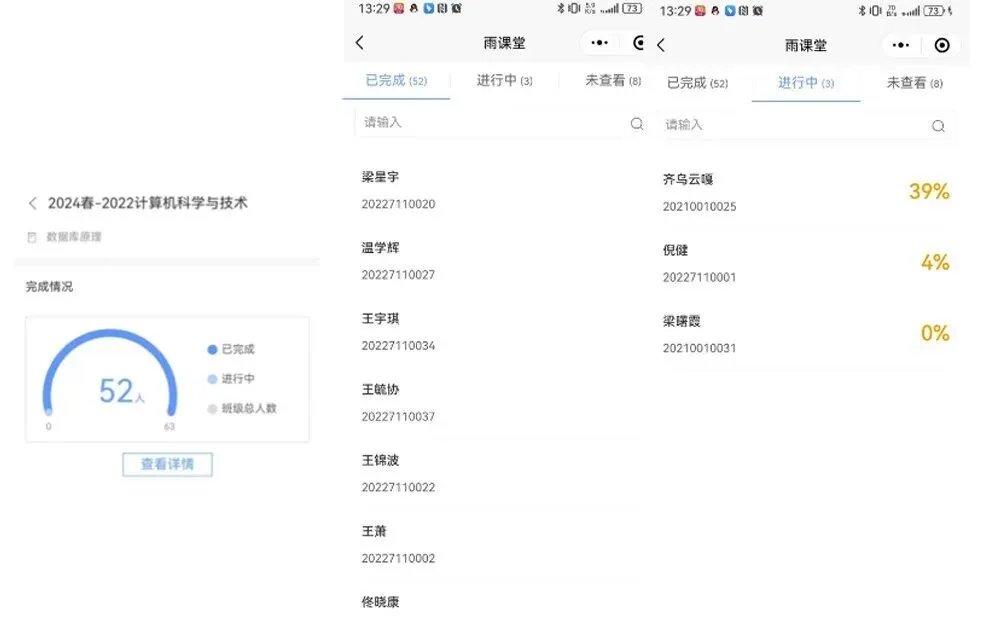Image resolution: width=1004 pixels, height=619 pixels.
Task: Click the 4% progress value
Action: pyautogui.click(x=935, y=262)
